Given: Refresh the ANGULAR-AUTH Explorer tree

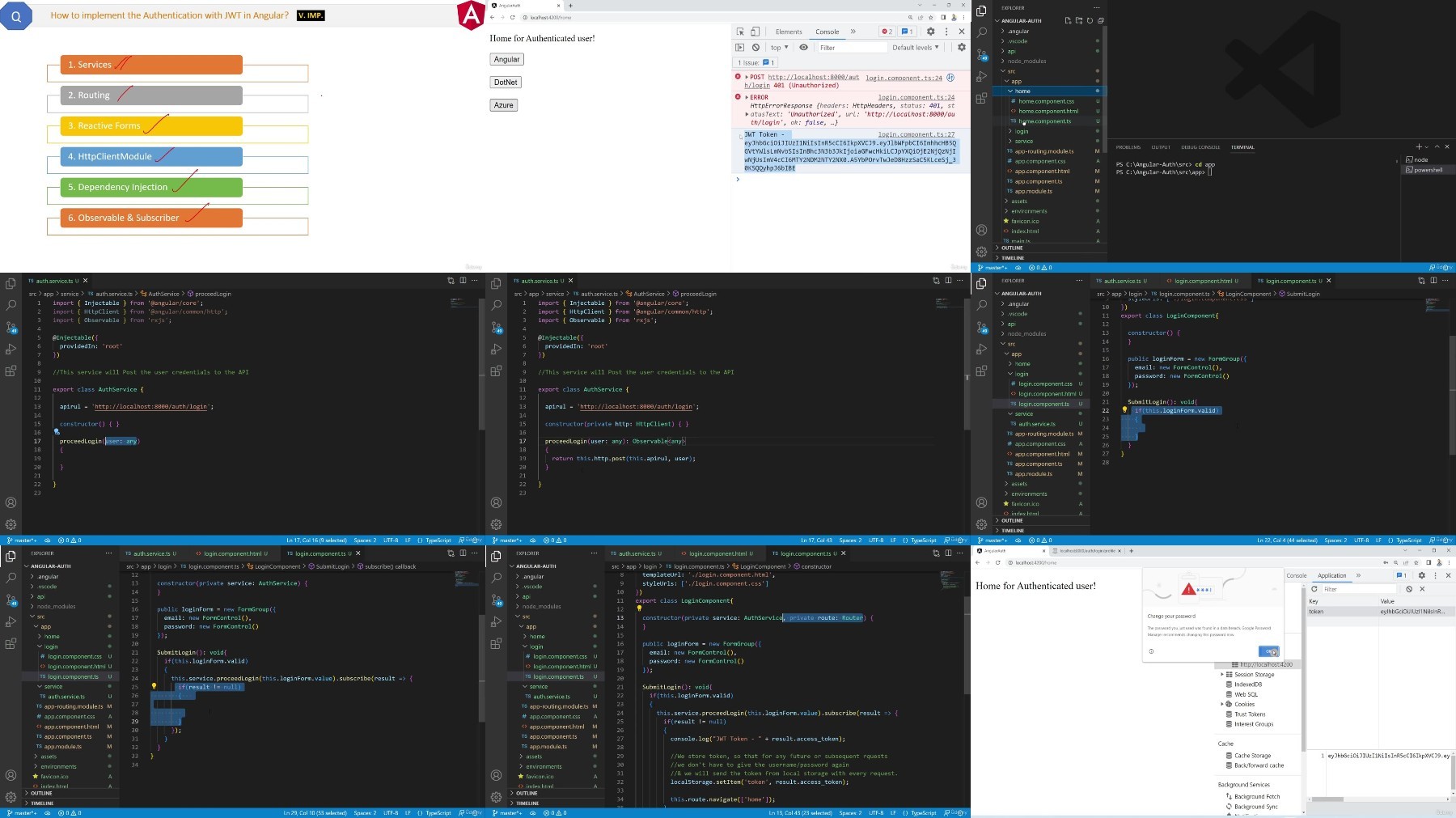Looking at the screenshot, I should [1090, 20].
